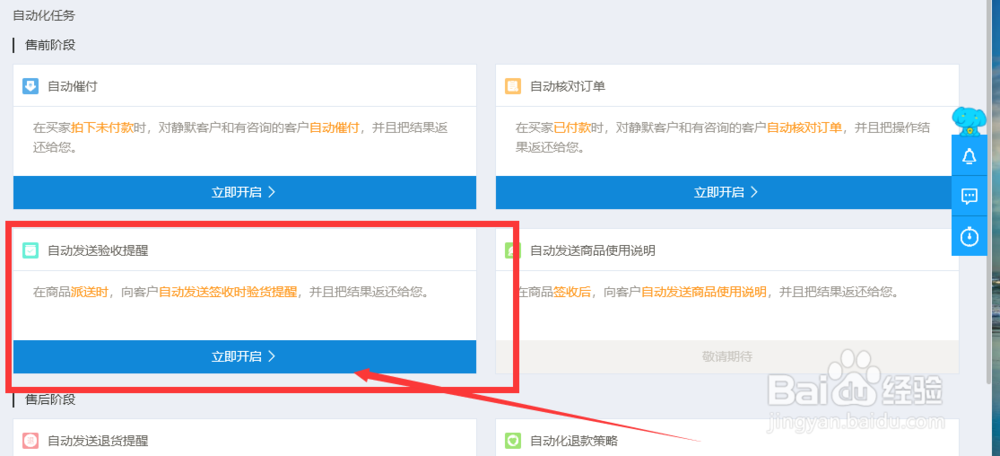Image resolution: width=1000 pixels, height=456 pixels.
Task: Click the highlighted 派送时 text
Action: pos(89,292)
